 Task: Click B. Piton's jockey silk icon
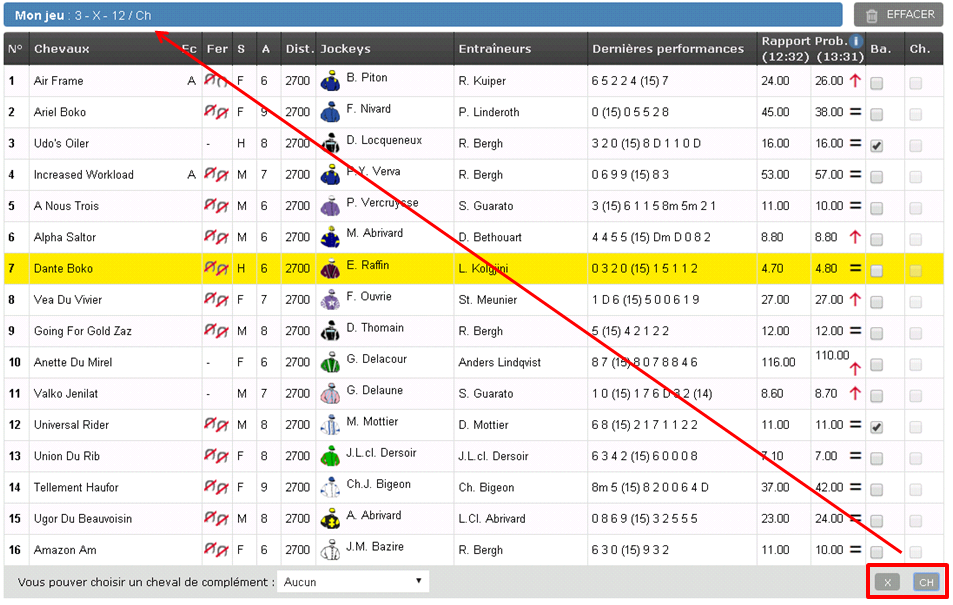[330, 82]
